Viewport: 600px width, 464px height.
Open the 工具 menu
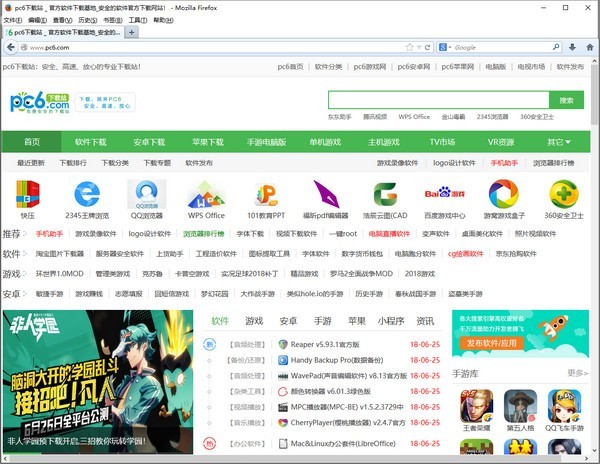coord(138,20)
